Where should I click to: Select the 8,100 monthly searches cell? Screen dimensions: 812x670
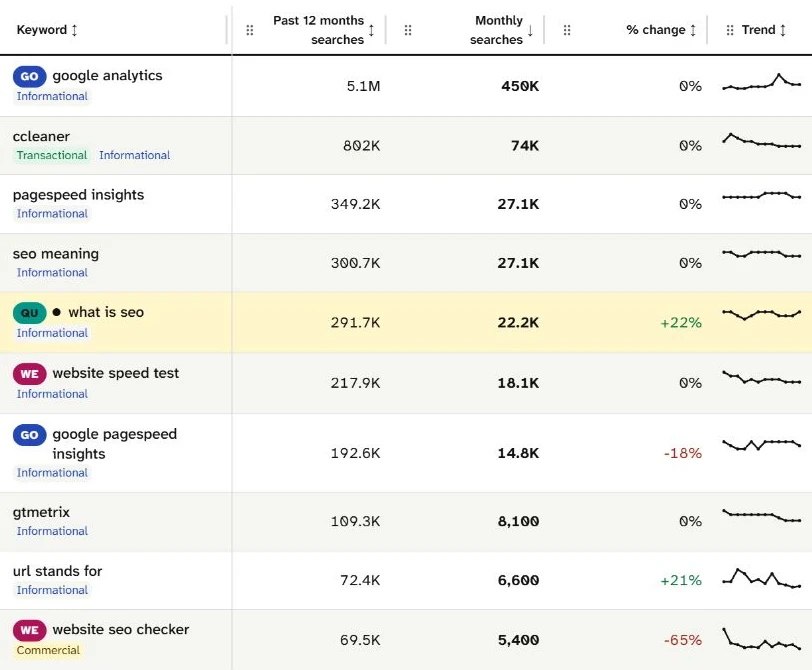coord(518,521)
